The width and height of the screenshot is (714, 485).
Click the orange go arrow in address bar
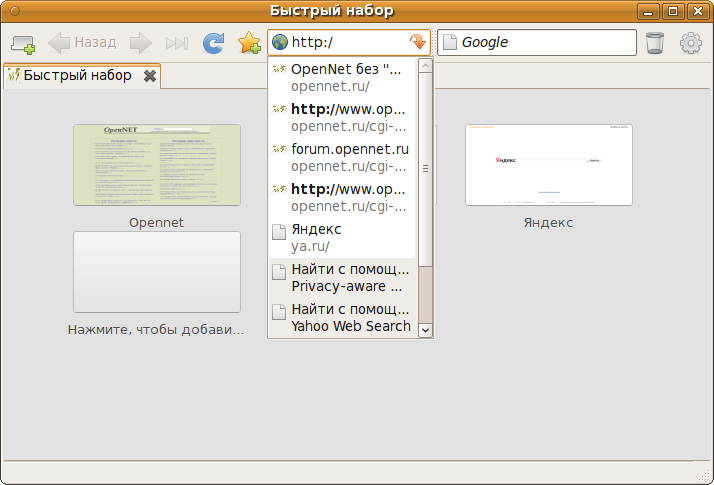418,42
